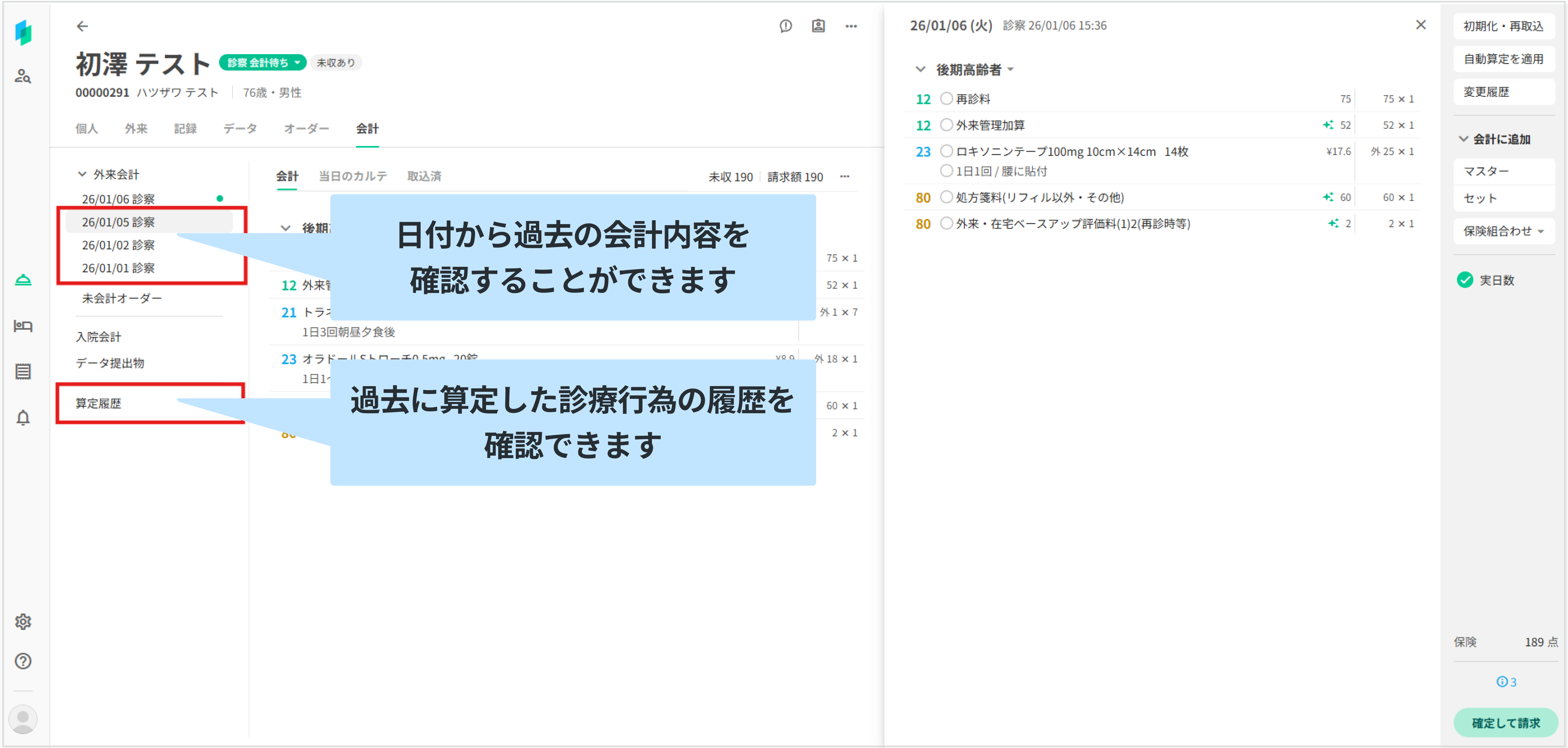Toggle the 実日数 green checkmark
Screen dimensions: 1568x748
(x=1465, y=280)
